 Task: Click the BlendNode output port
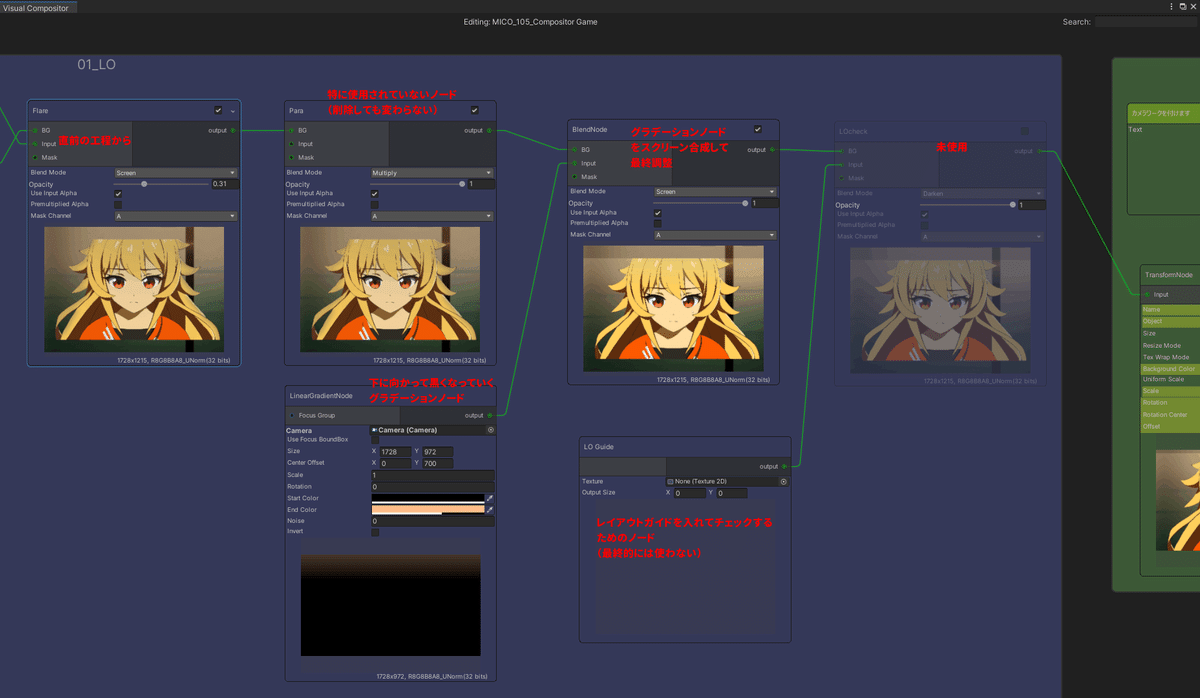point(773,149)
